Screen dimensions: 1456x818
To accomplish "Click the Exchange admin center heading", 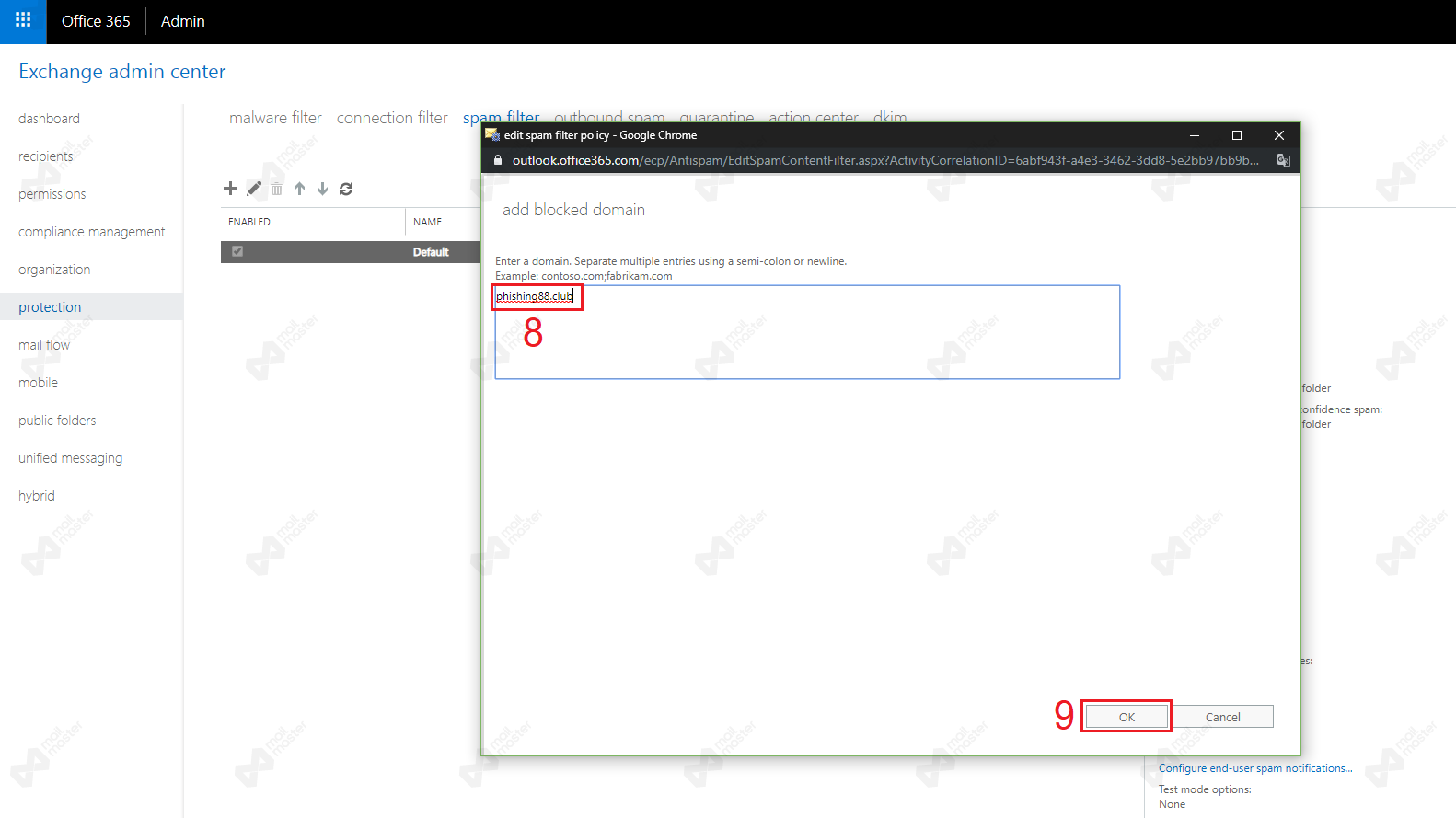I will coord(122,72).
